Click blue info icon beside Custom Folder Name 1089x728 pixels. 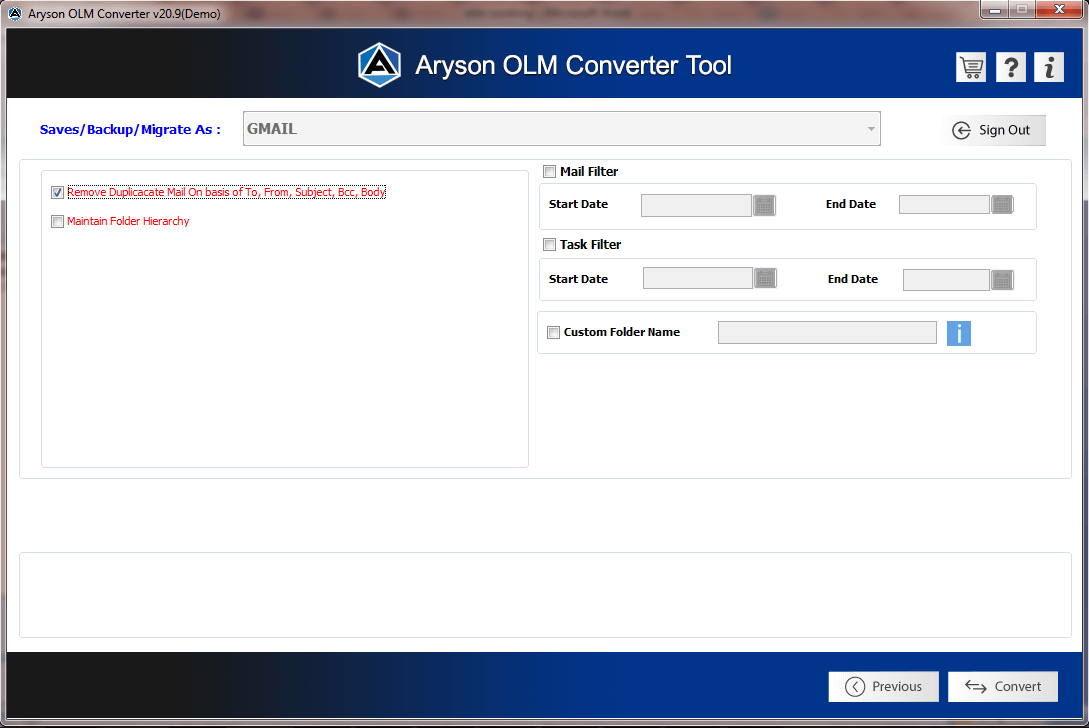click(958, 333)
